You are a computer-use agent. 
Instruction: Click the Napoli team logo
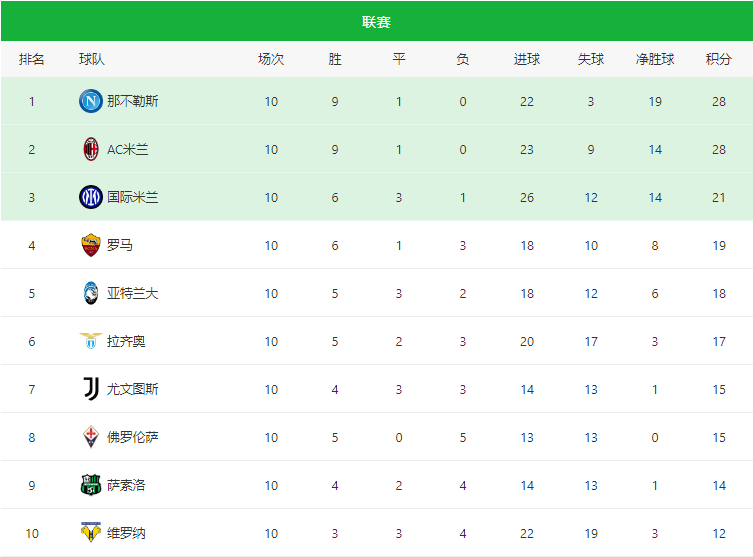click(x=91, y=101)
